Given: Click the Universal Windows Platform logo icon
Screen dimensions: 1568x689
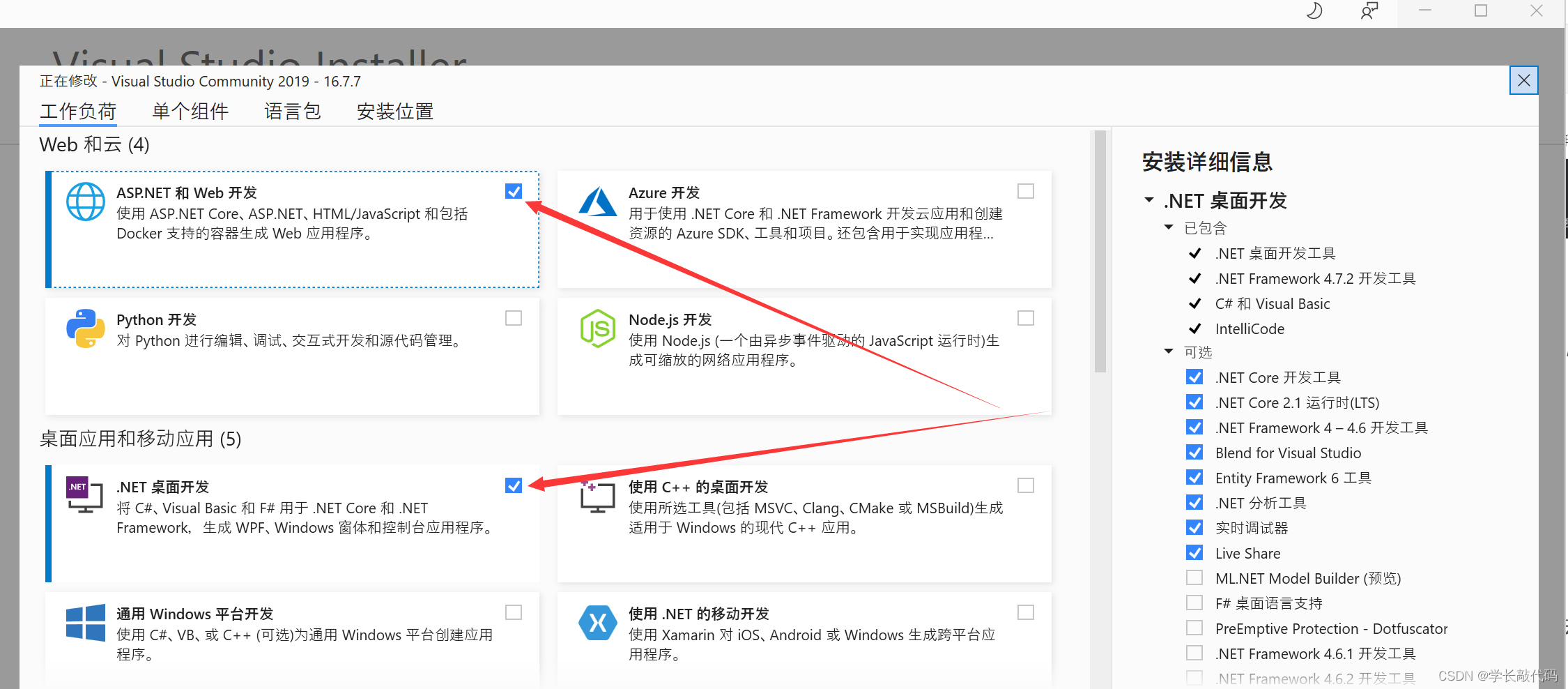Looking at the screenshot, I should (x=86, y=622).
